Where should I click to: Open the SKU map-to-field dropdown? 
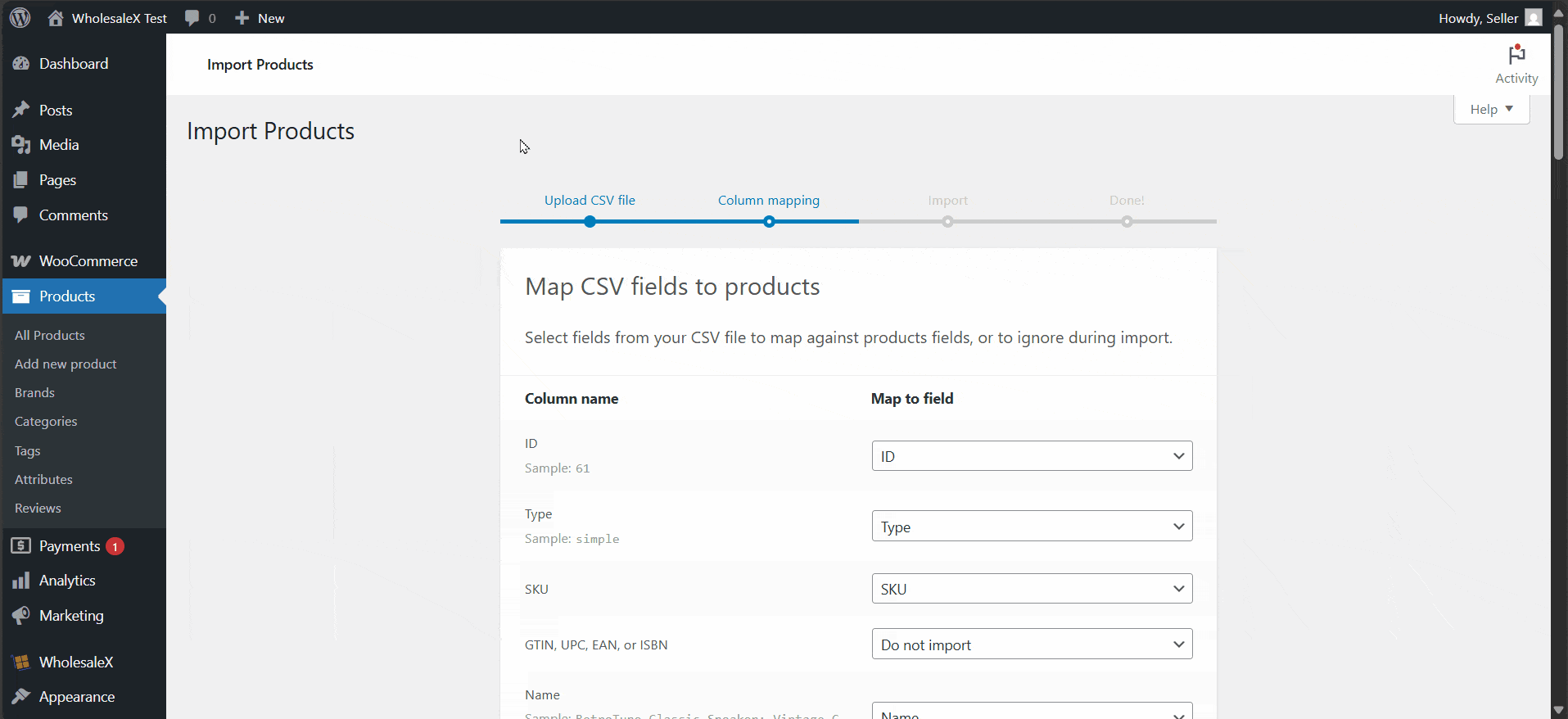(1032, 589)
